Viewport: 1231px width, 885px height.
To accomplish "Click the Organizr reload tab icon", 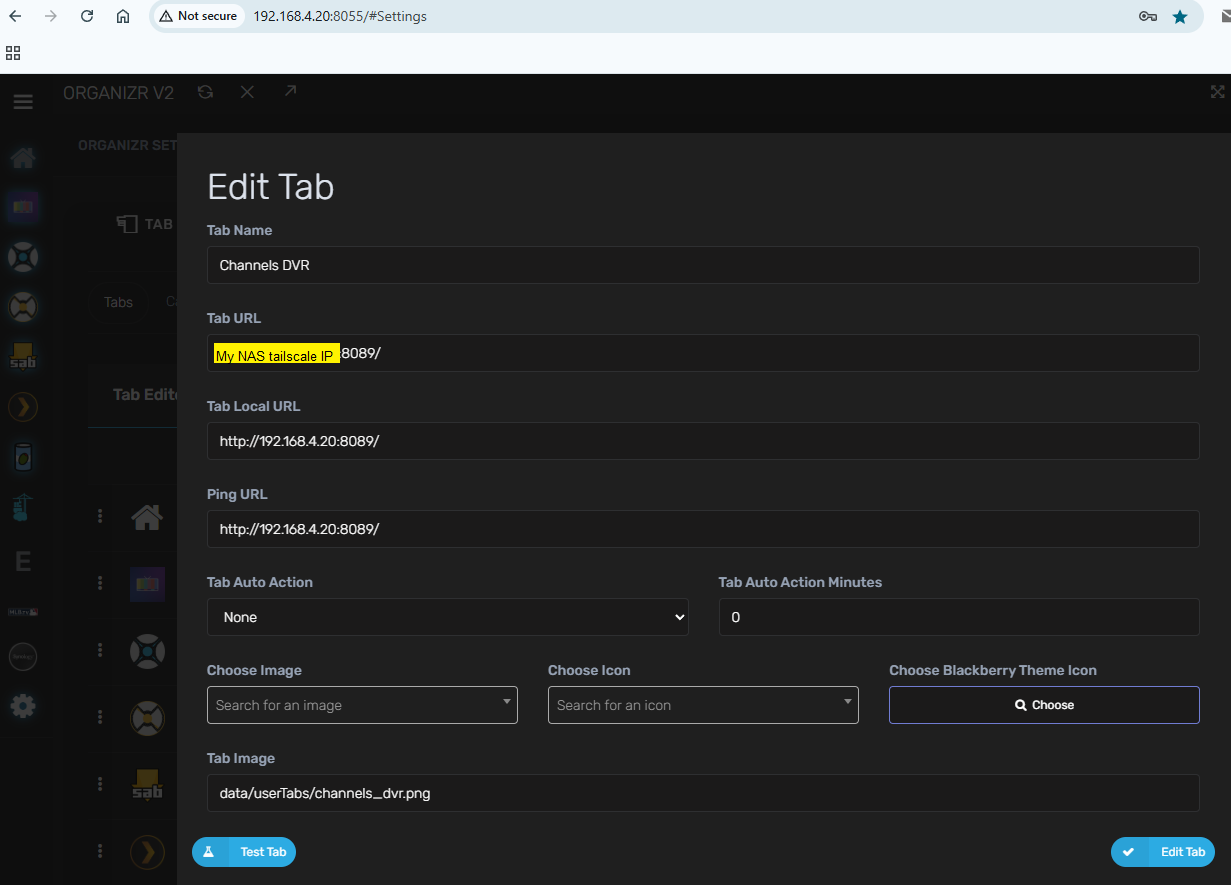I will pos(205,92).
